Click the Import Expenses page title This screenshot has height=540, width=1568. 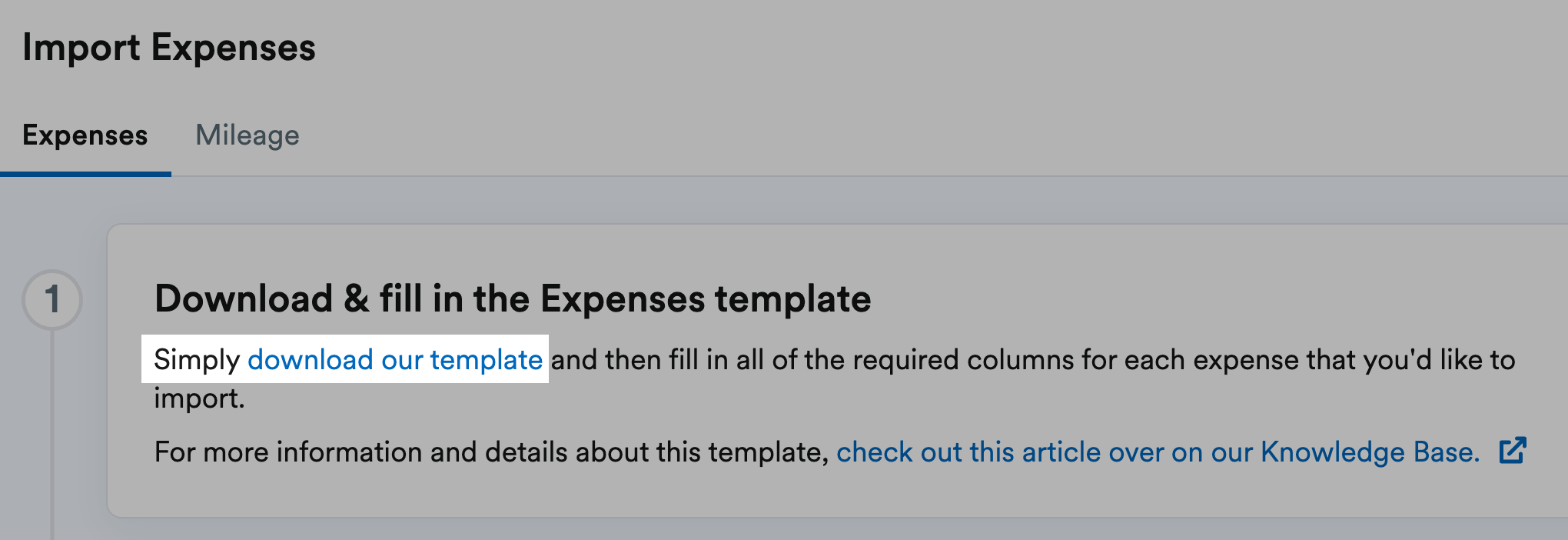[x=169, y=48]
